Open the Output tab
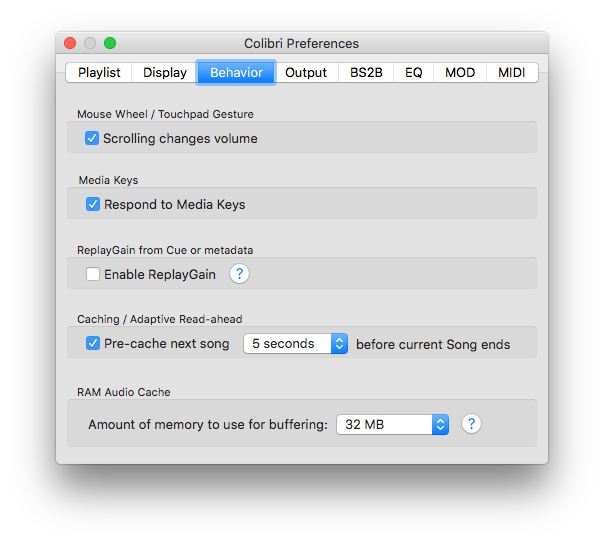 click(306, 72)
